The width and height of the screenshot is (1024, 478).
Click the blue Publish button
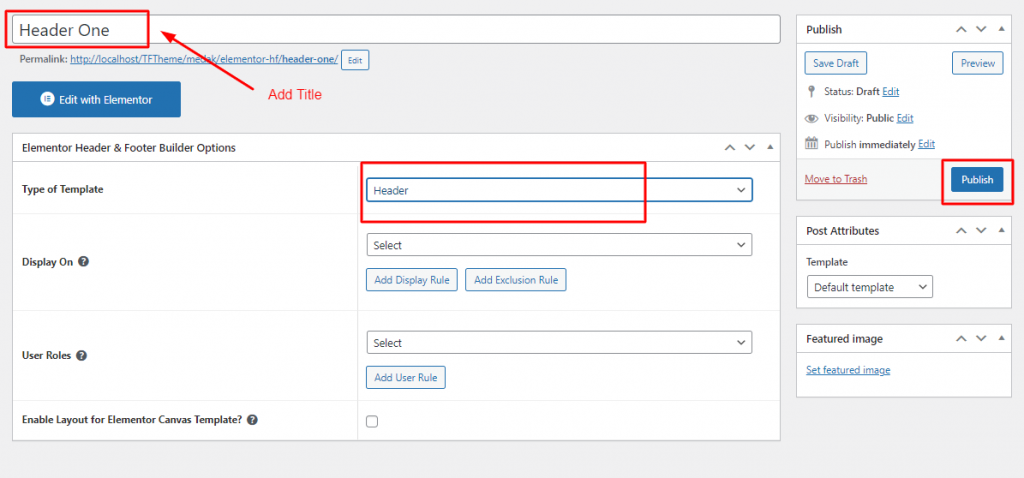tap(977, 180)
